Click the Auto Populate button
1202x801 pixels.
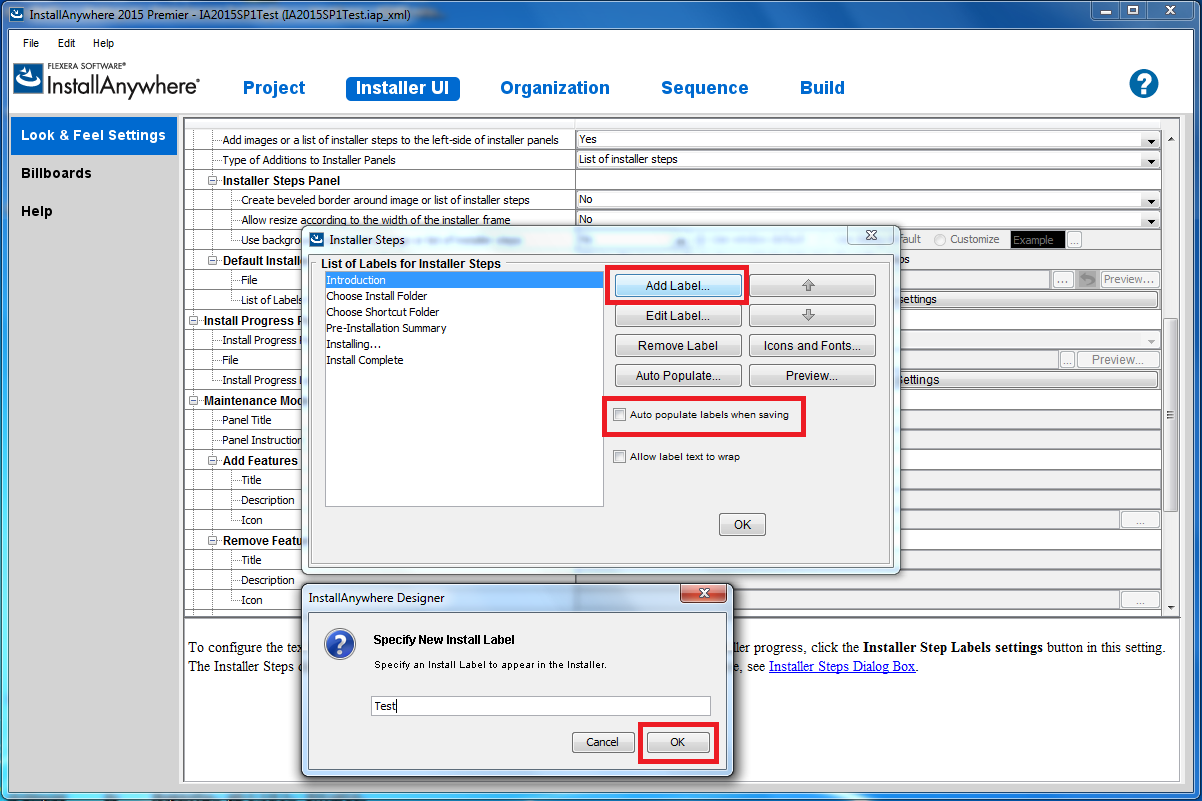click(x=678, y=376)
